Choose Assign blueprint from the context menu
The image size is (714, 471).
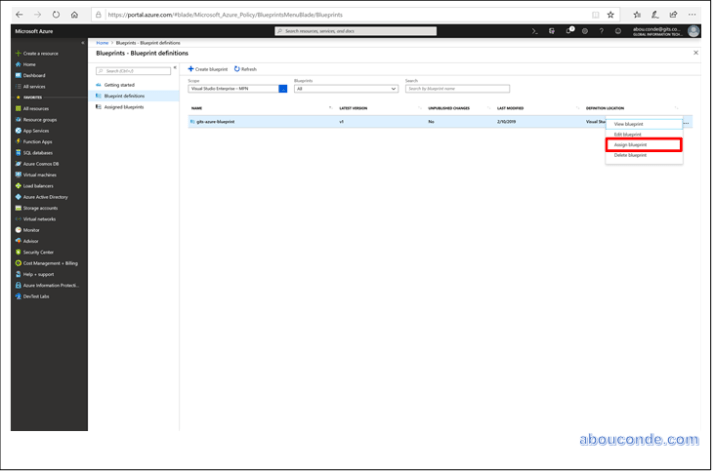pyautogui.click(x=643, y=145)
